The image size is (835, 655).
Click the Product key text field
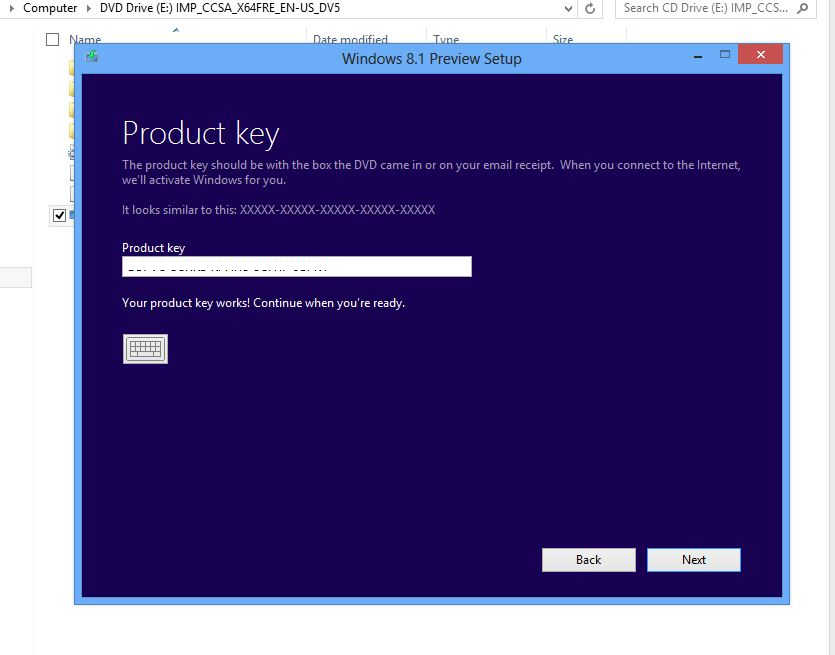(x=297, y=266)
